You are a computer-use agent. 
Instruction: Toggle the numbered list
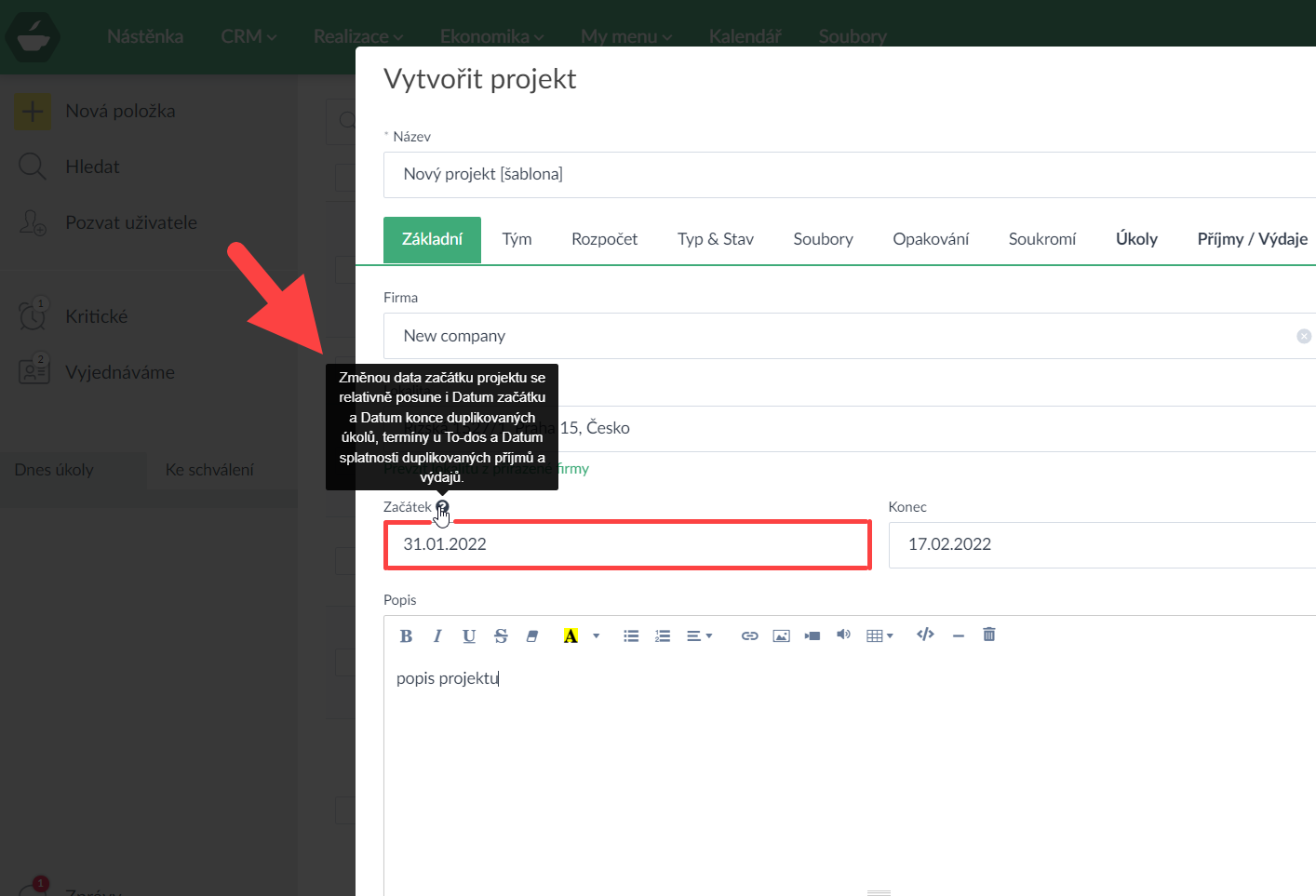(x=663, y=636)
